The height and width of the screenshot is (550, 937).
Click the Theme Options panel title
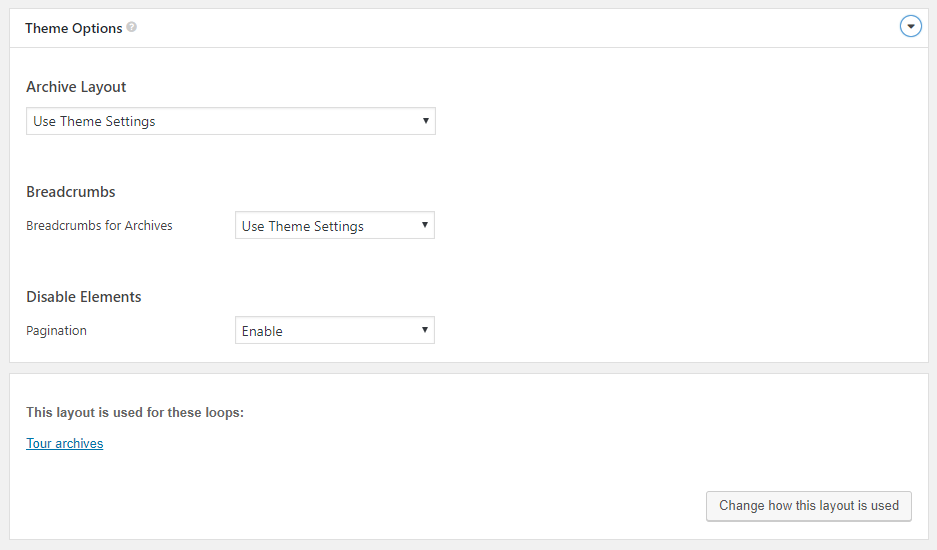(74, 28)
